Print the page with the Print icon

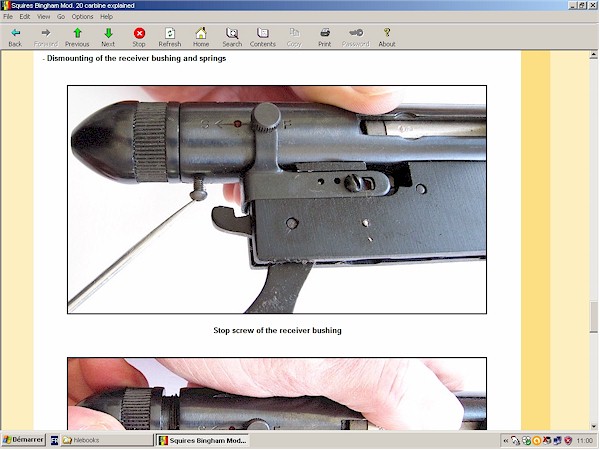(325, 33)
